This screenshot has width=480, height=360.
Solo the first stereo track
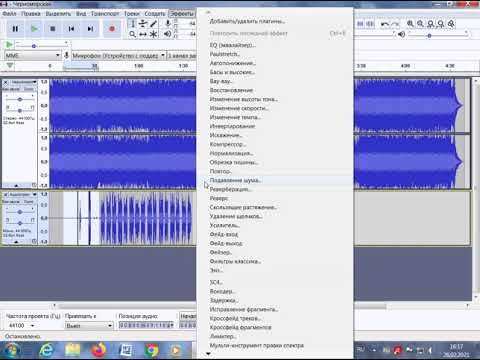(29, 89)
